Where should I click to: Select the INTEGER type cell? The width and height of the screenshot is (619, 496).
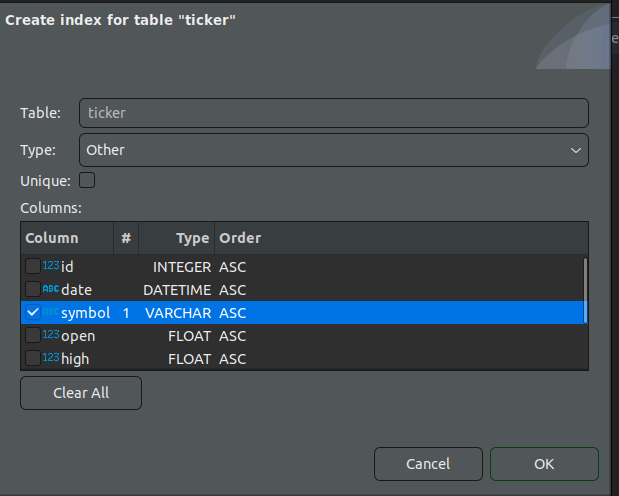pyautogui.click(x=182, y=267)
